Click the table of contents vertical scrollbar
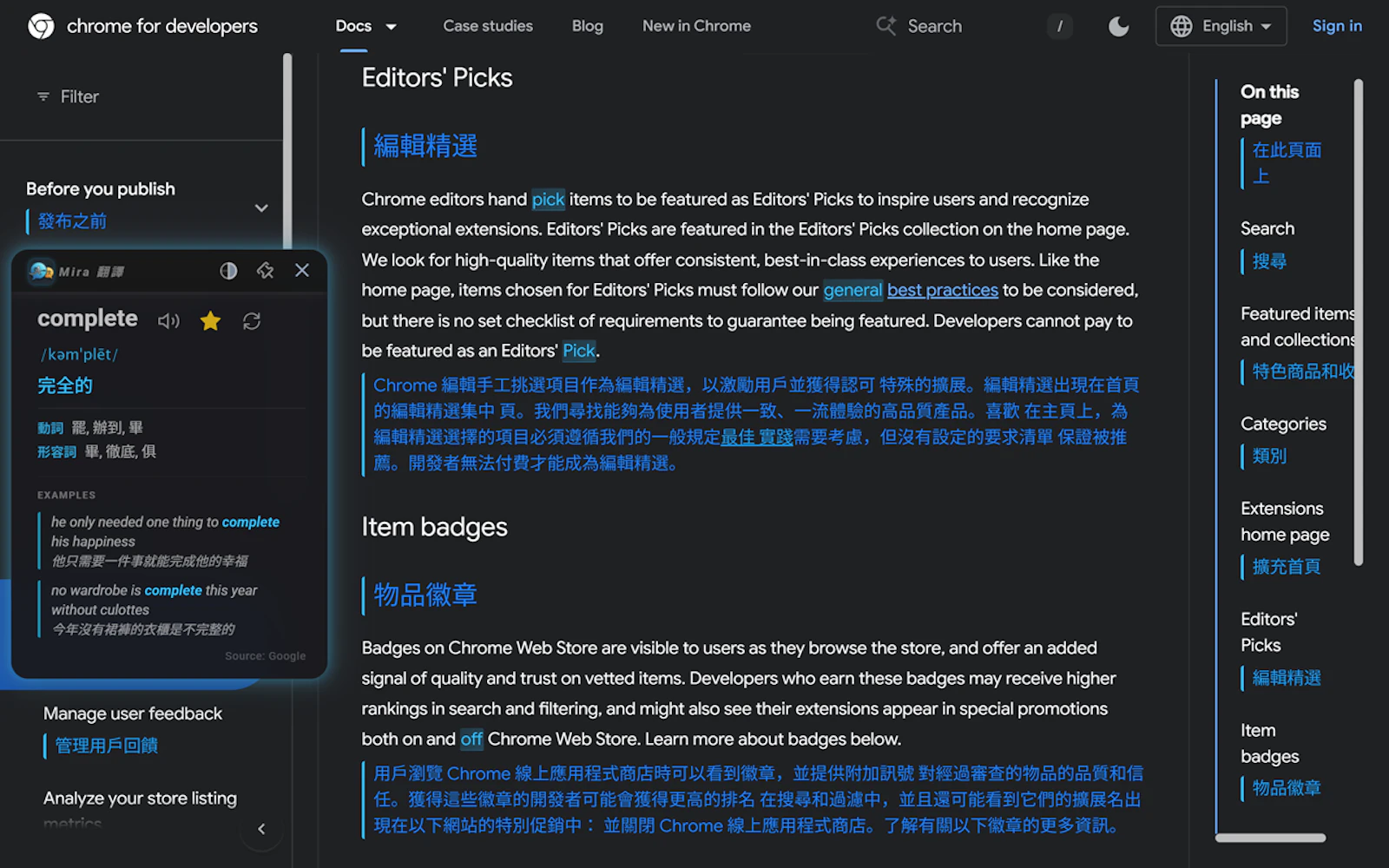This screenshot has height=868, width=1389. [1358, 321]
